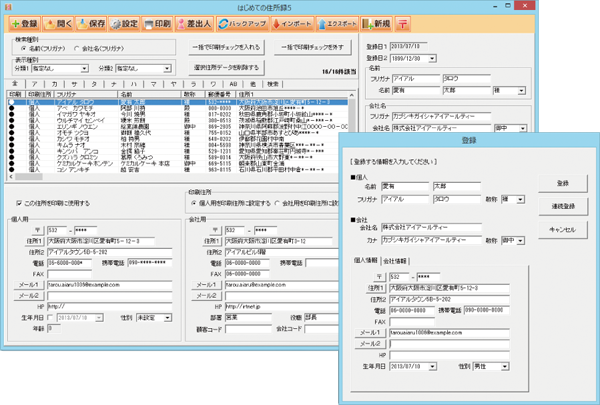Select 個人用を印刷住所に設定する radio button

coord(193,202)
